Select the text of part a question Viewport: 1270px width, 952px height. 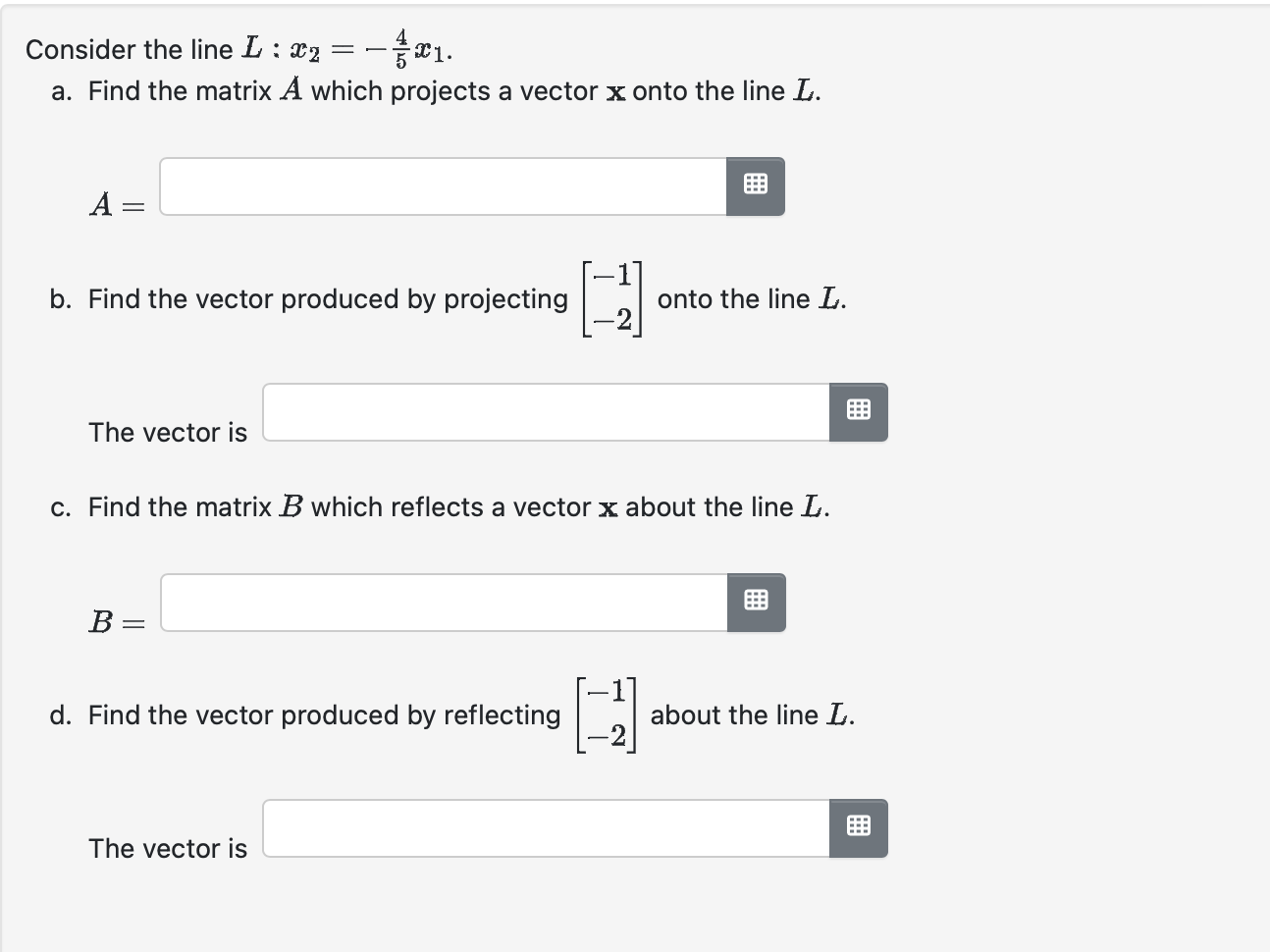click(432, 90)
